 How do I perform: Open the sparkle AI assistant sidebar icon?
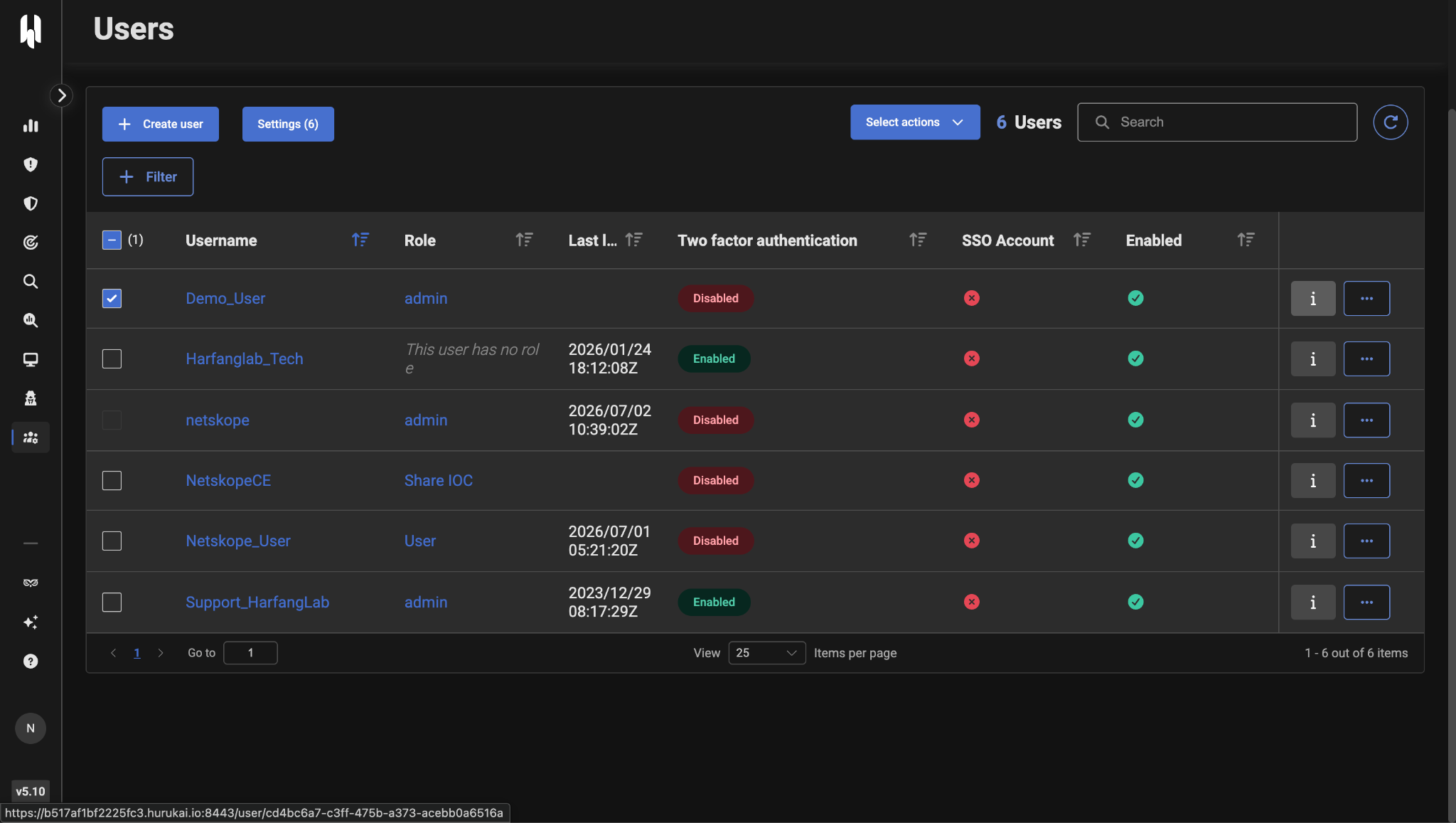coord(31,622)
